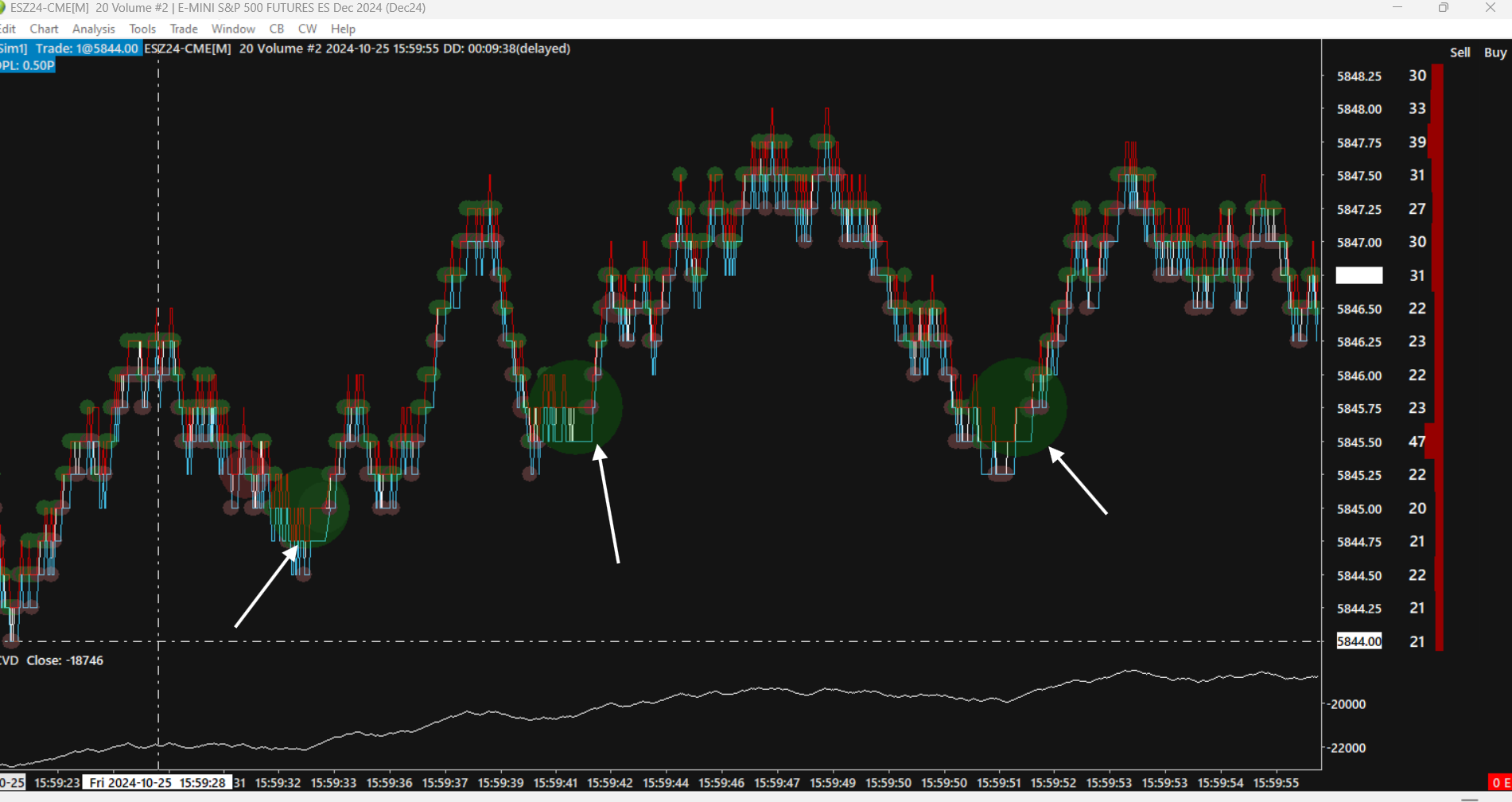Click the 15:59:23 time label
This screenshot has width=1512, height=802.
(57, 783)
